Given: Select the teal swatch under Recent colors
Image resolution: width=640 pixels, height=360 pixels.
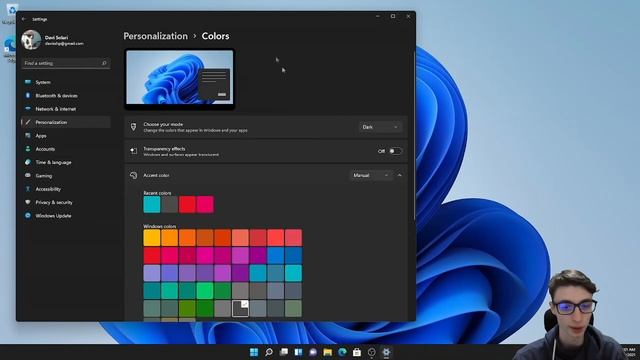Looking at the screenshot, I should pyautogui.click(x=152, y=204).
